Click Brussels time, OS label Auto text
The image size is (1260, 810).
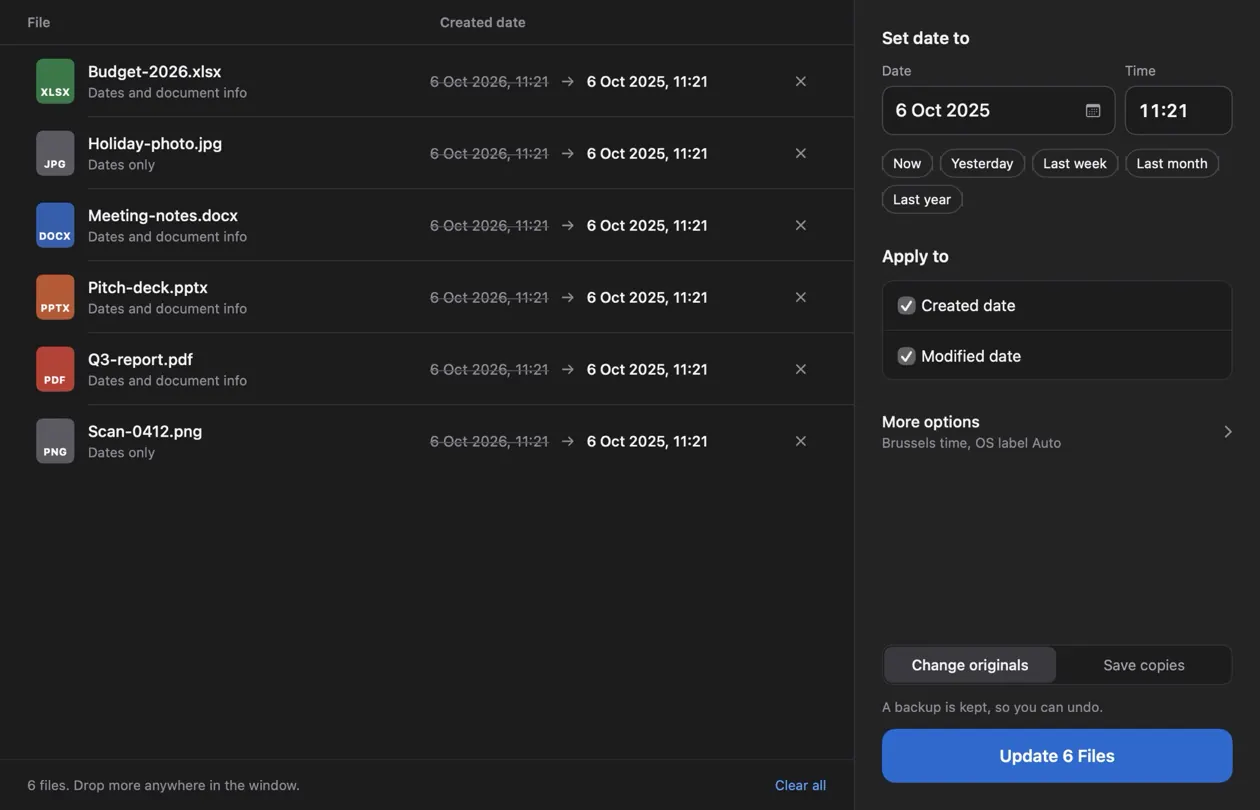(x=971, y=443)
